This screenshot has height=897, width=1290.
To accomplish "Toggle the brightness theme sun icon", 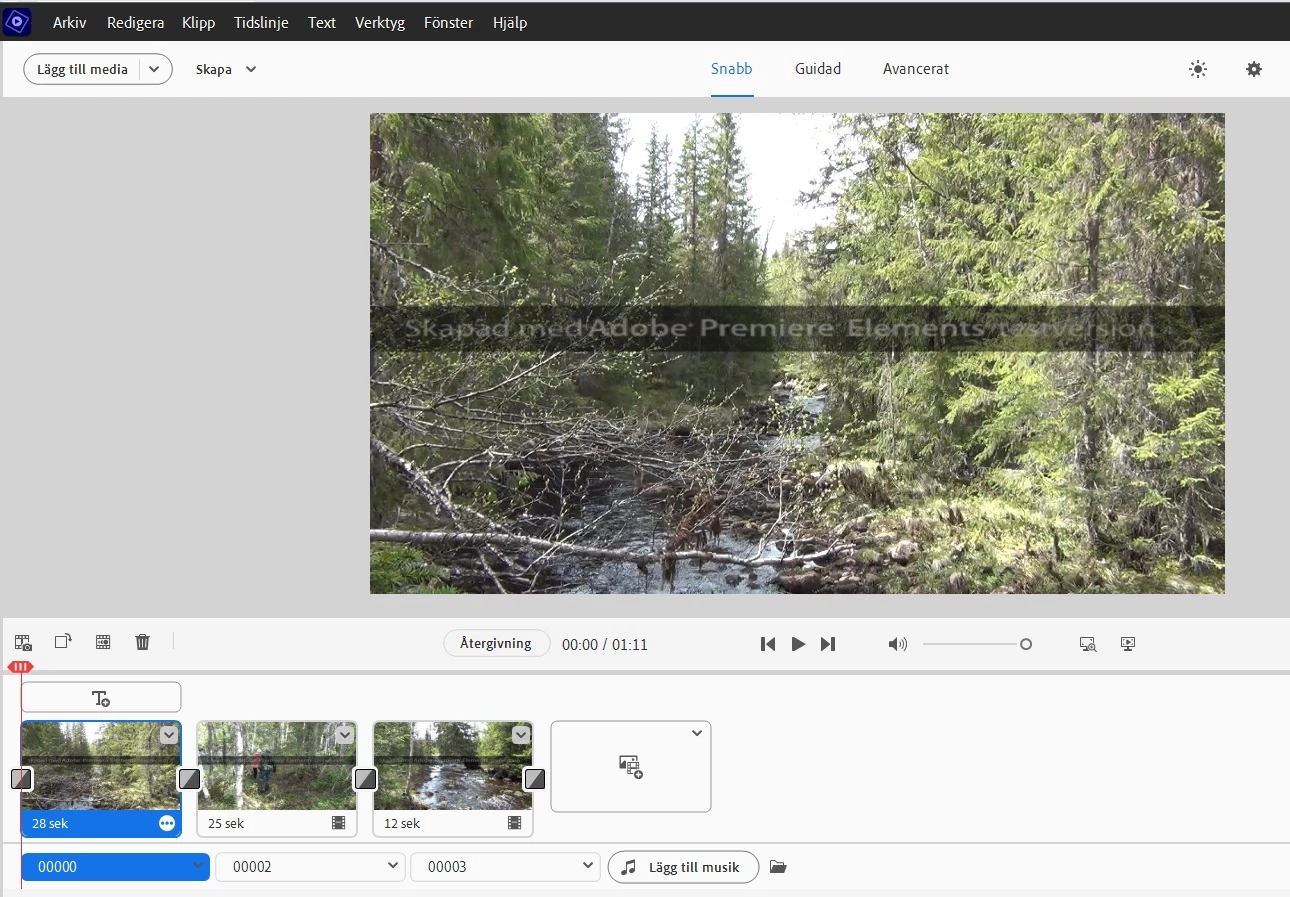I will (1198, 69).
